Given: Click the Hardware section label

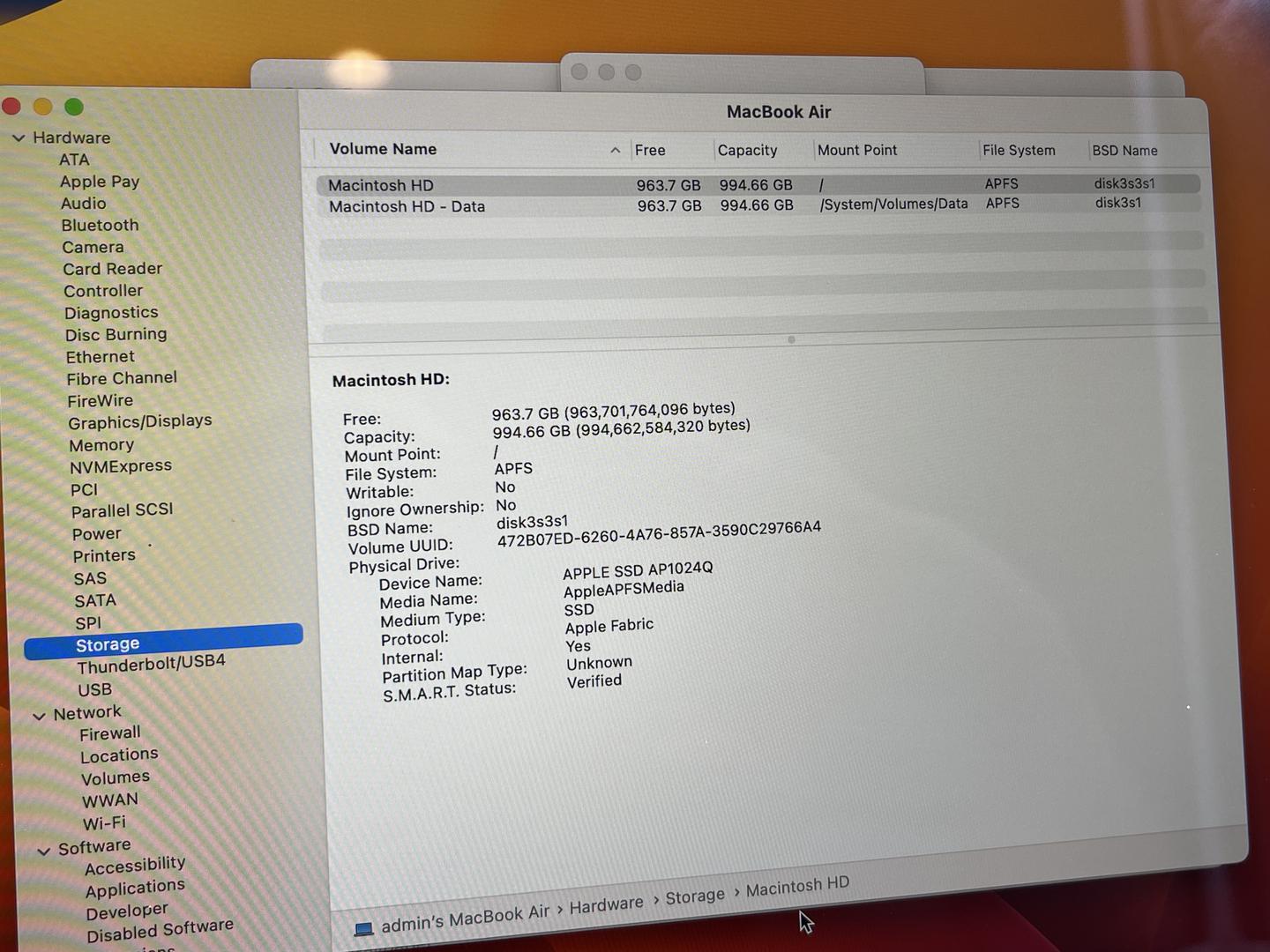Looking at the screenshot, I should (x=71, y=138).
